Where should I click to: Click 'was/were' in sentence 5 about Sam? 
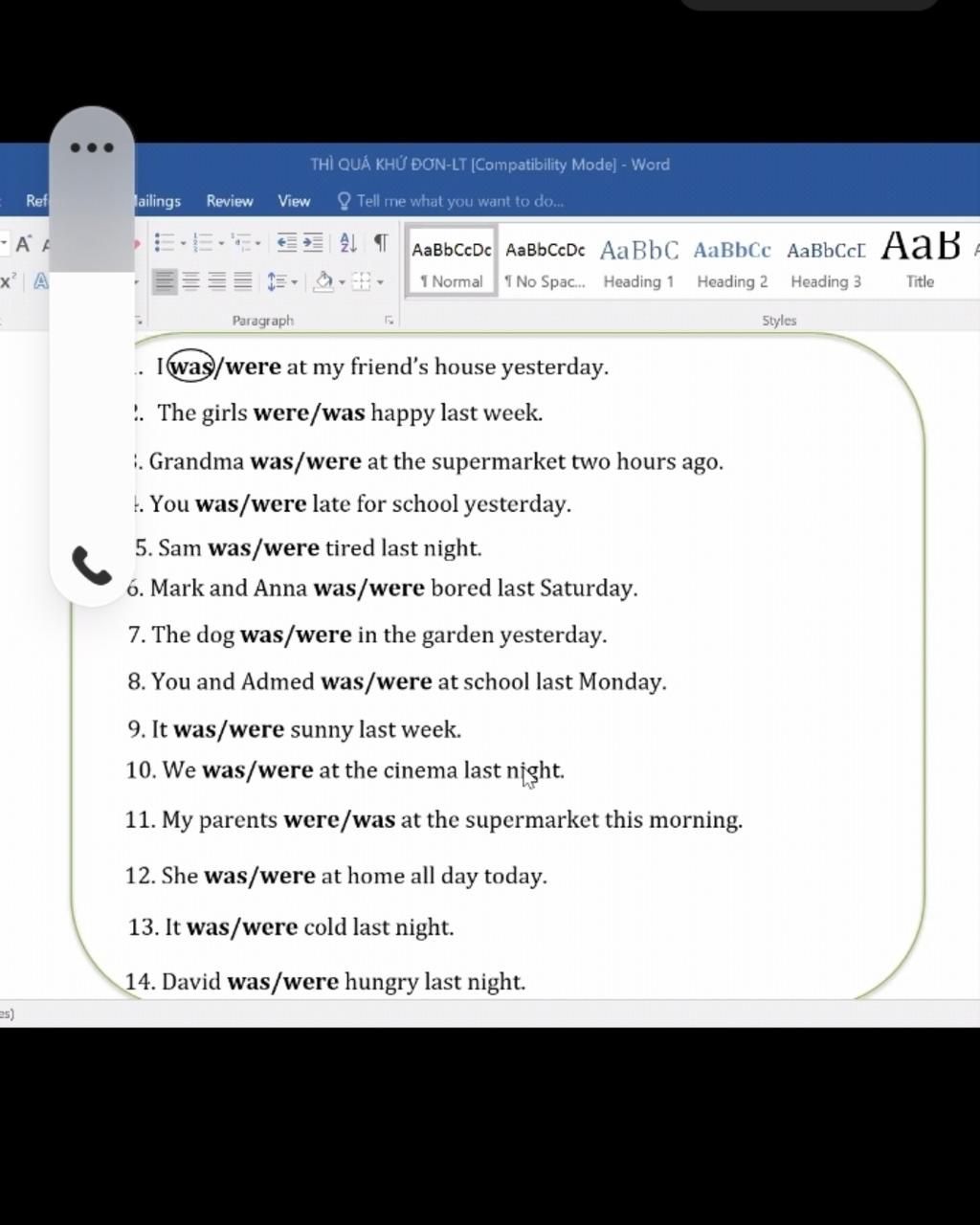[x=263, y=548]
